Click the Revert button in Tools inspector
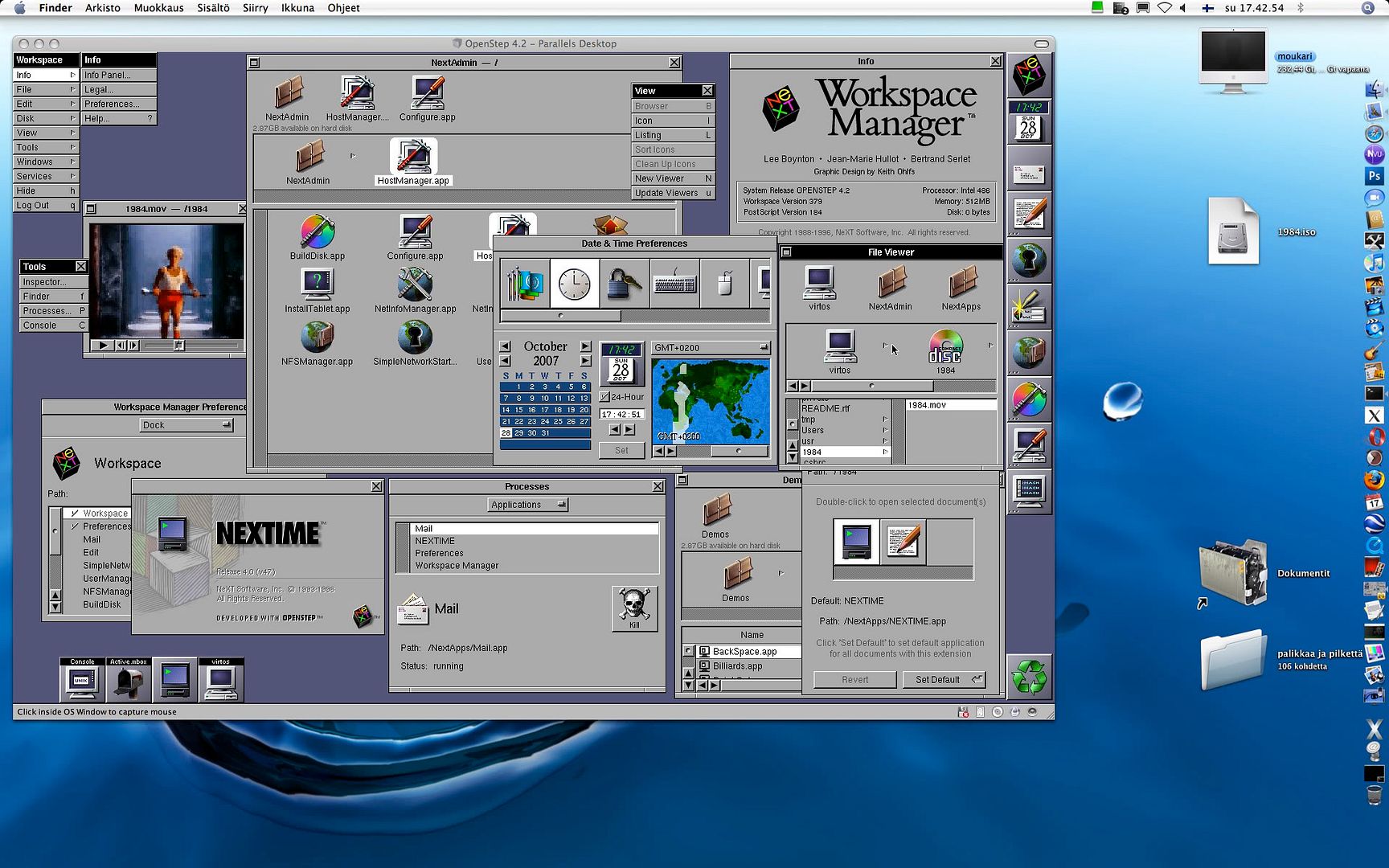1389x868 pixels. (x=854, y=679)
